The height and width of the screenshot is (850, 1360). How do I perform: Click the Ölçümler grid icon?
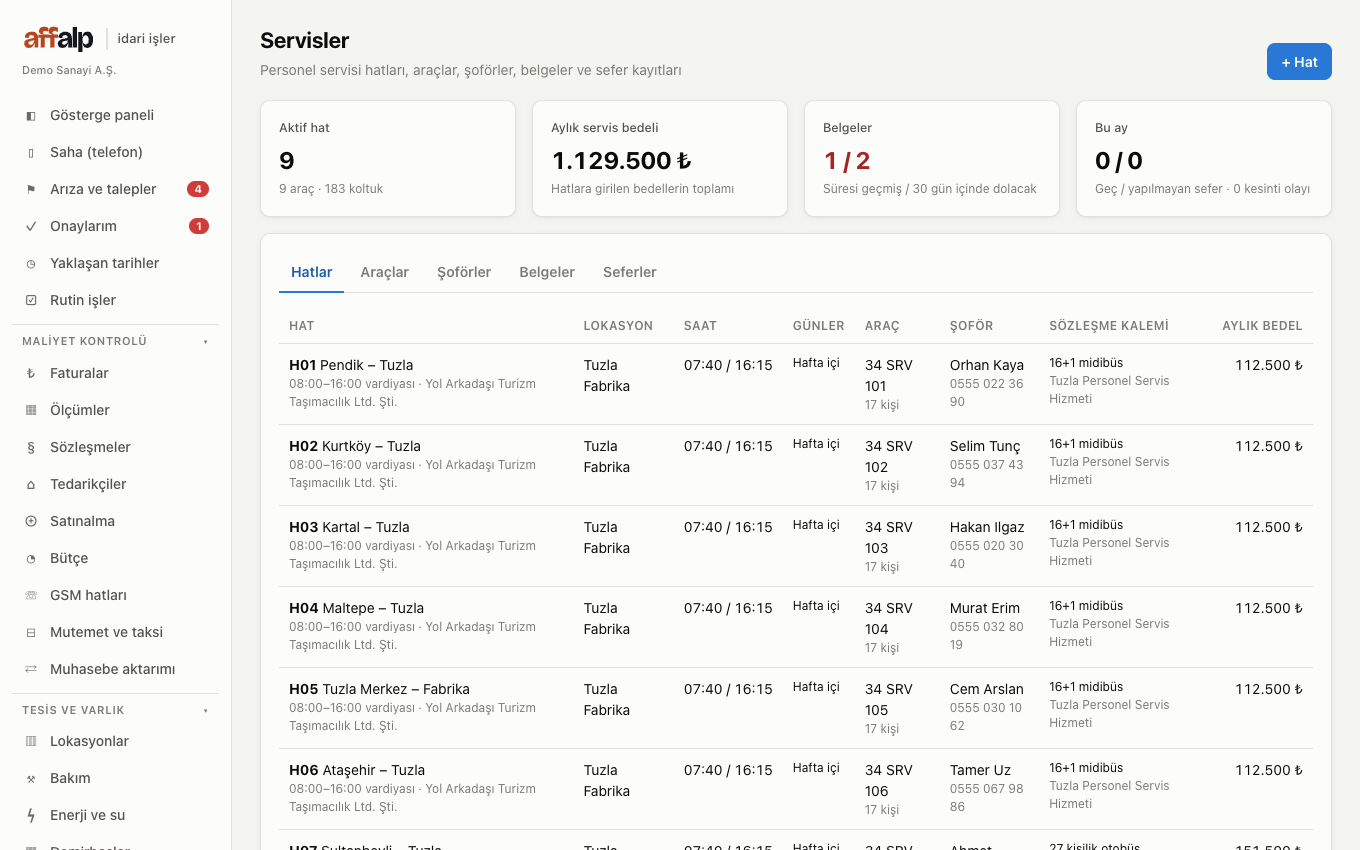click(31, 411)
